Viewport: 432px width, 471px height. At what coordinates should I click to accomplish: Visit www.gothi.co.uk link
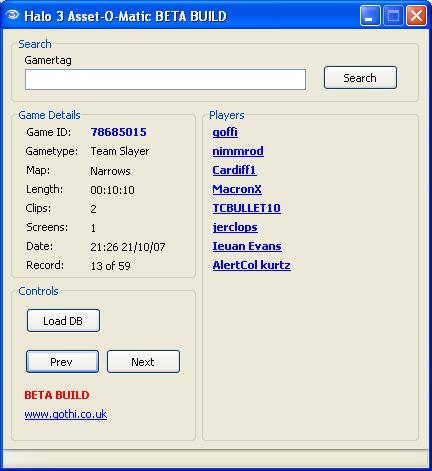(x=66, y=414)
